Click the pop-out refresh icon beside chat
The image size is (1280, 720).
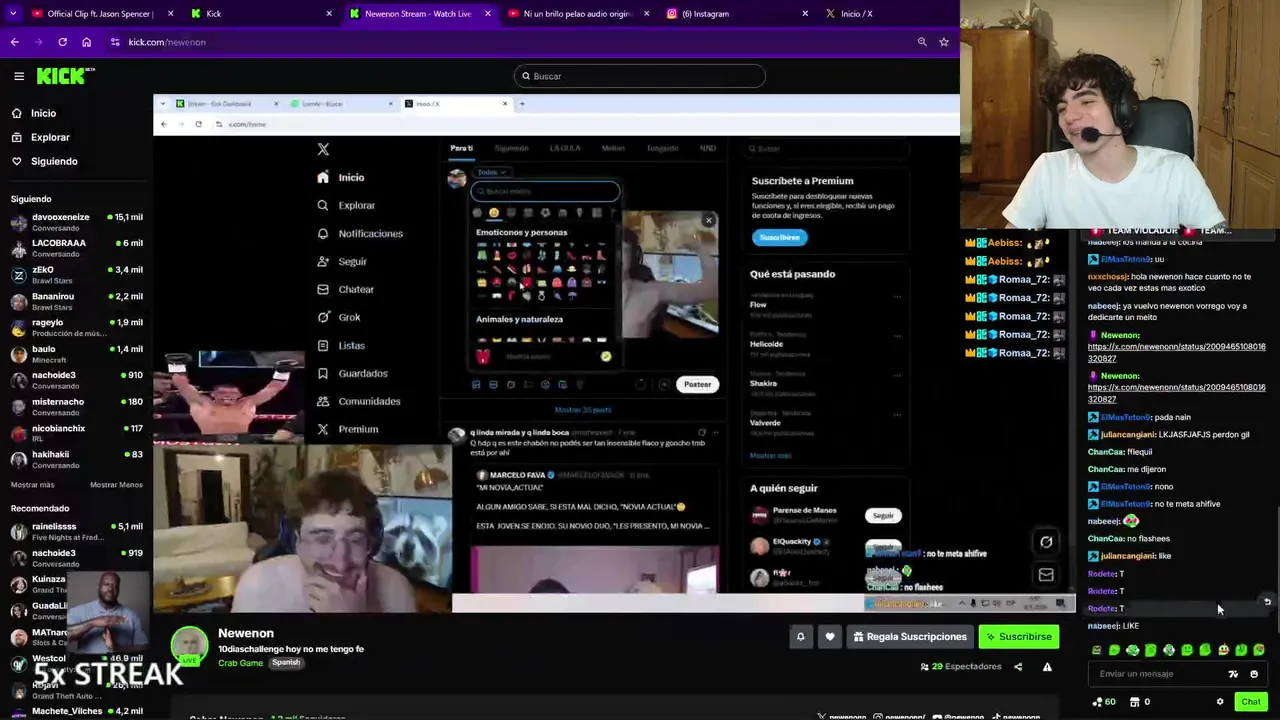pos(1046,542)
